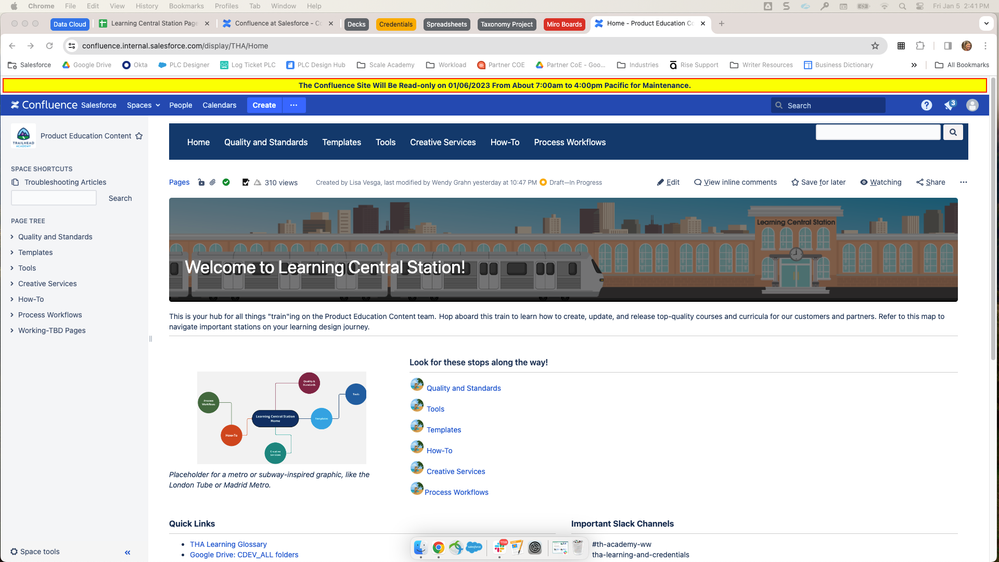Click page restrictions padlock icon
Screen dimensions: 999x562
201,182
